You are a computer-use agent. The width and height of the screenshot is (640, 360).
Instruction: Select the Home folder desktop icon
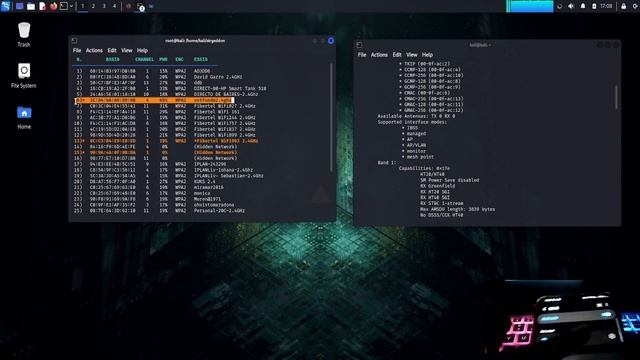24,118
